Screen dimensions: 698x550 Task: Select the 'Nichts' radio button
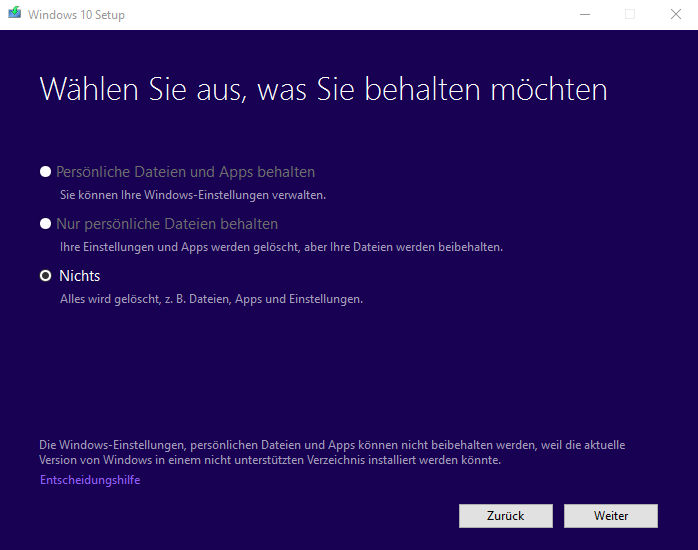[x=45, y=276]
